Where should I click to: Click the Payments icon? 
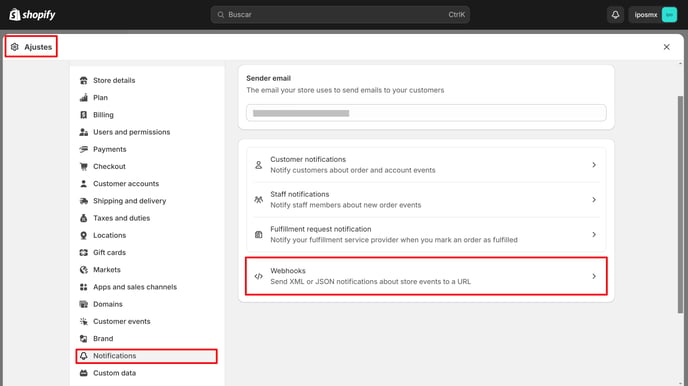pyautogui.click(x=83, y=149)
